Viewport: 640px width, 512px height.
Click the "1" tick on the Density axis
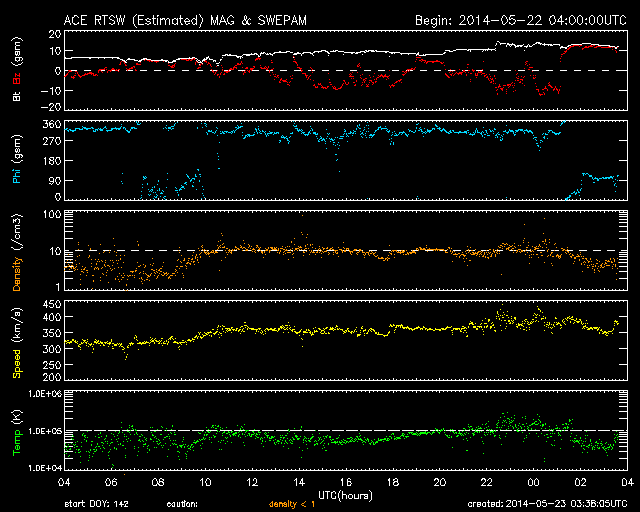click(x=58, y=287)
